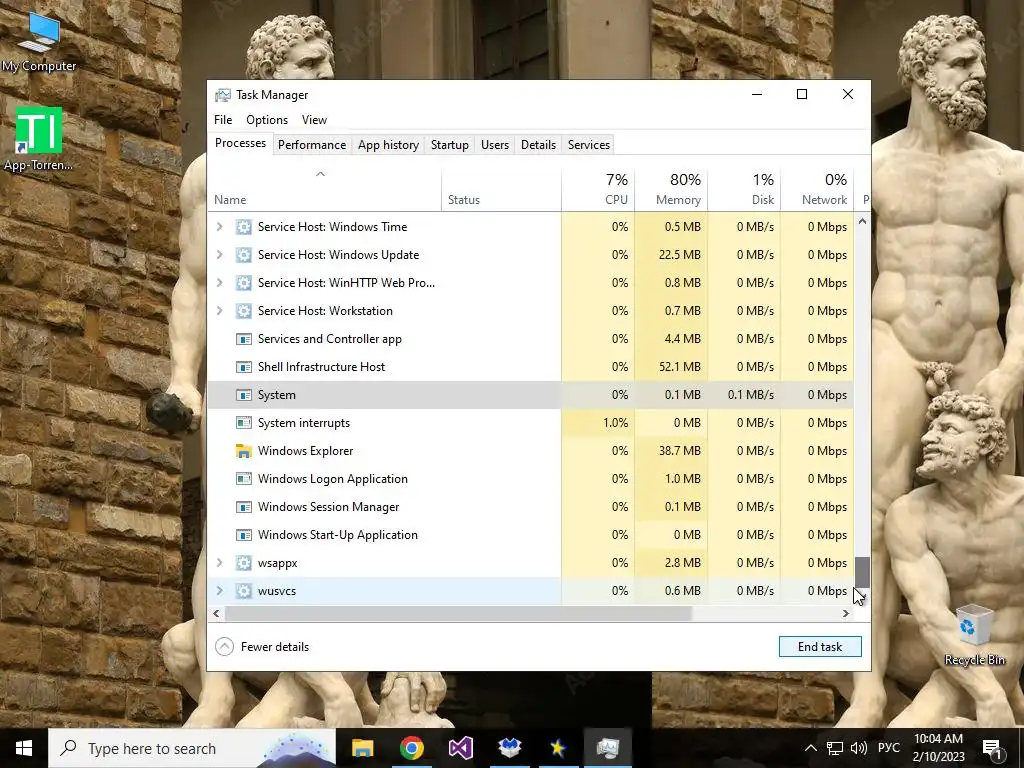Click the horizontal scrollbar right arrow
The image size is (1024, 768).
click(x=846, y=614)
